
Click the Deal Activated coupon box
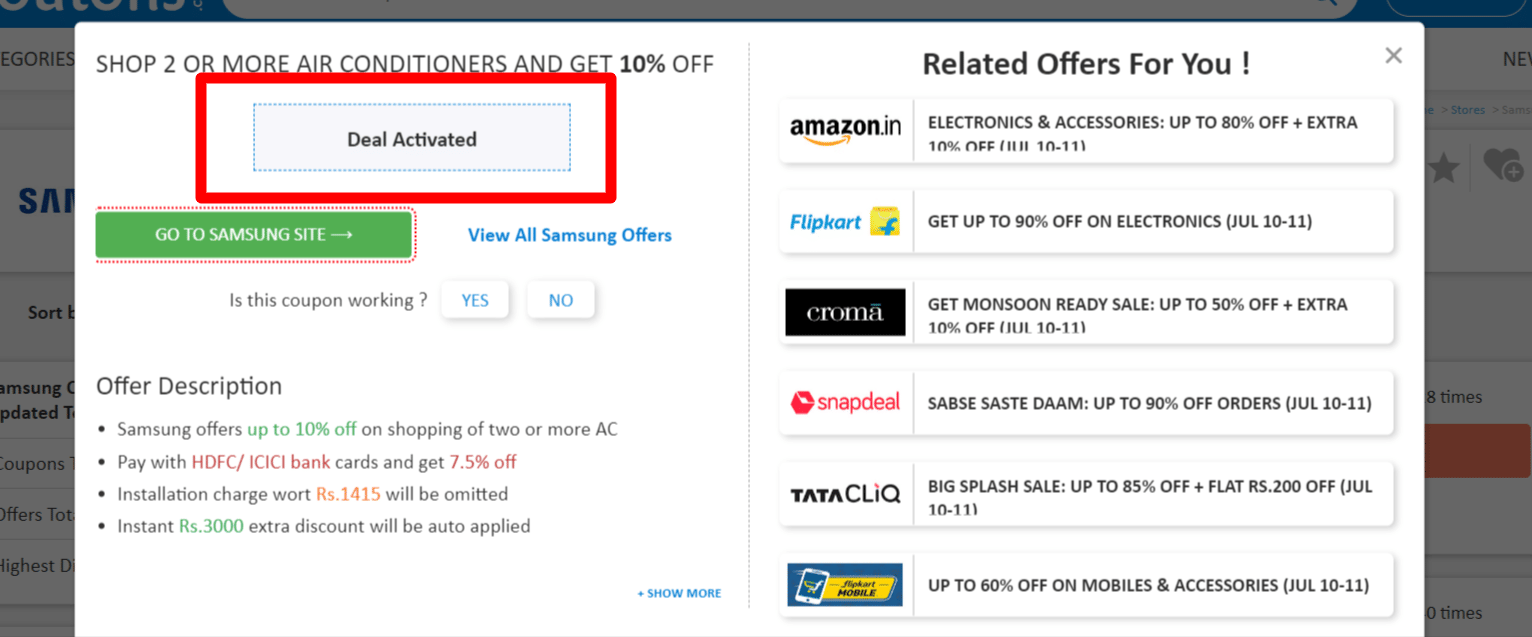pos(411,139)
